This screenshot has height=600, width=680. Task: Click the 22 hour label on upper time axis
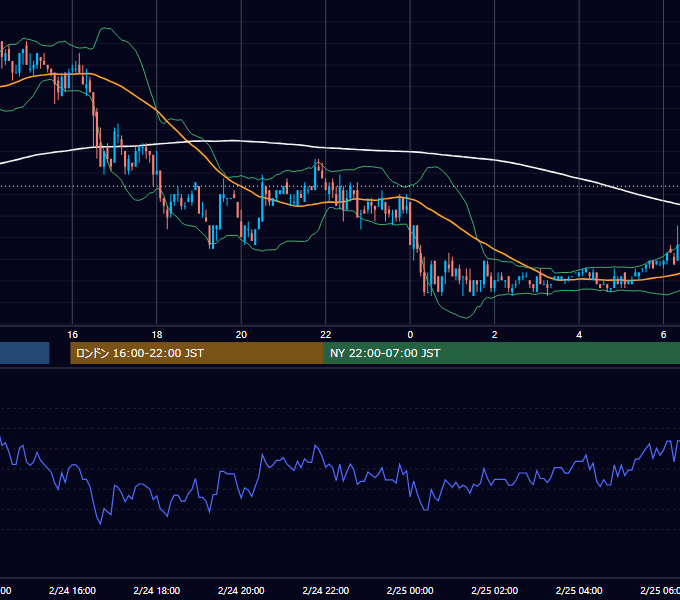[326, 335]
